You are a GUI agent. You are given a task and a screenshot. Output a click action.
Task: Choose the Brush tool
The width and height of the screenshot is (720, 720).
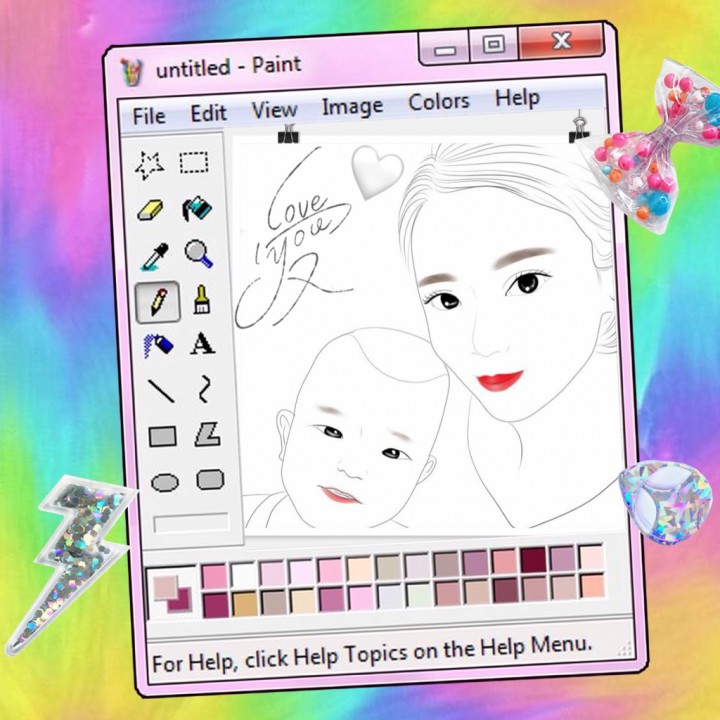coord(202,299)
